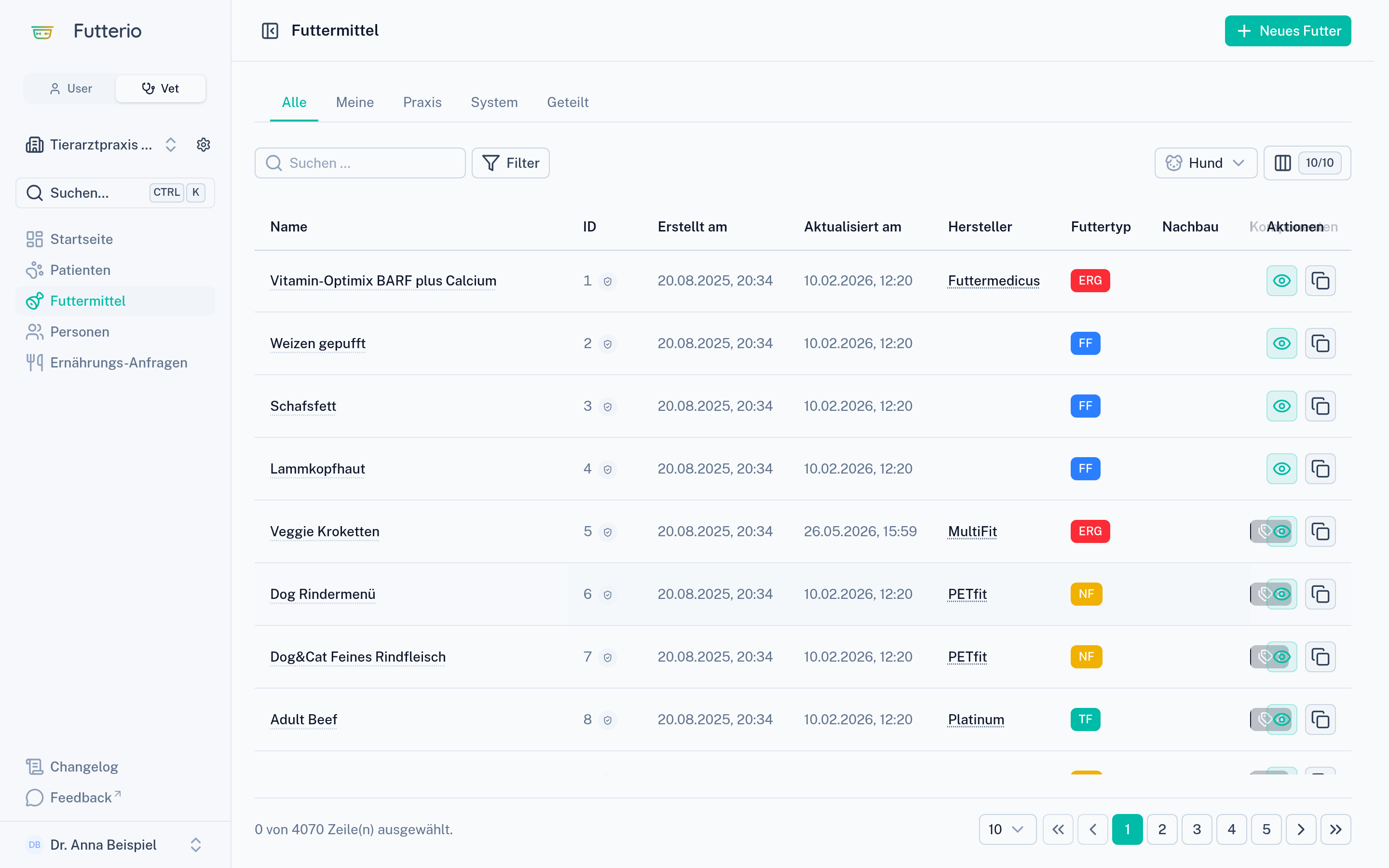Screen dimensions: 1389x868
Task: Click eye icon for Lammkopfhaut row
Action: (1281, 468)
